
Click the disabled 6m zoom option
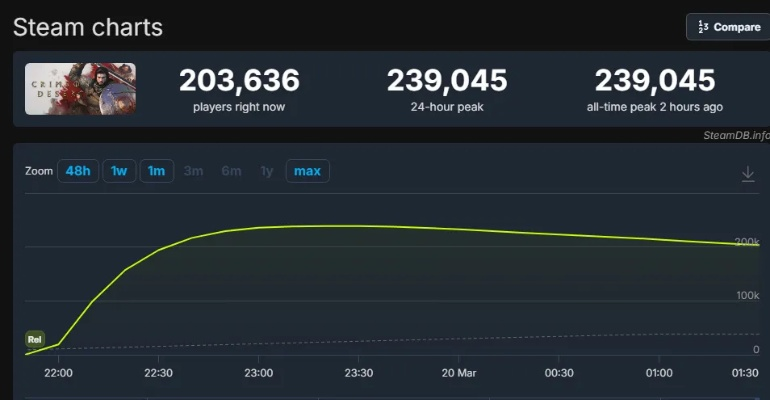pos(231,171)
